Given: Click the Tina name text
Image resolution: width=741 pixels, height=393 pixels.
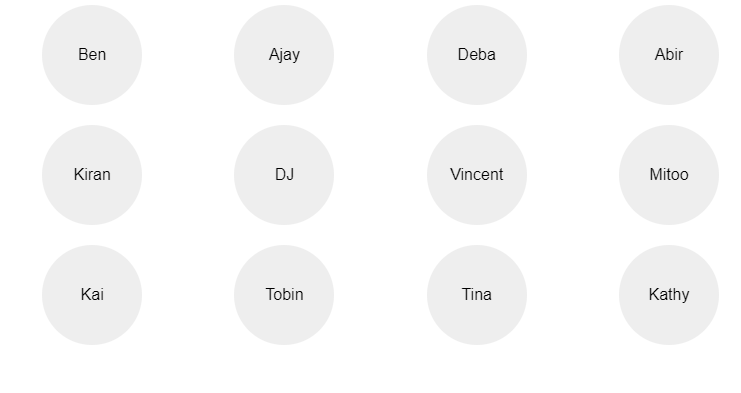Looking at the screenshot, I should point(477,294).
